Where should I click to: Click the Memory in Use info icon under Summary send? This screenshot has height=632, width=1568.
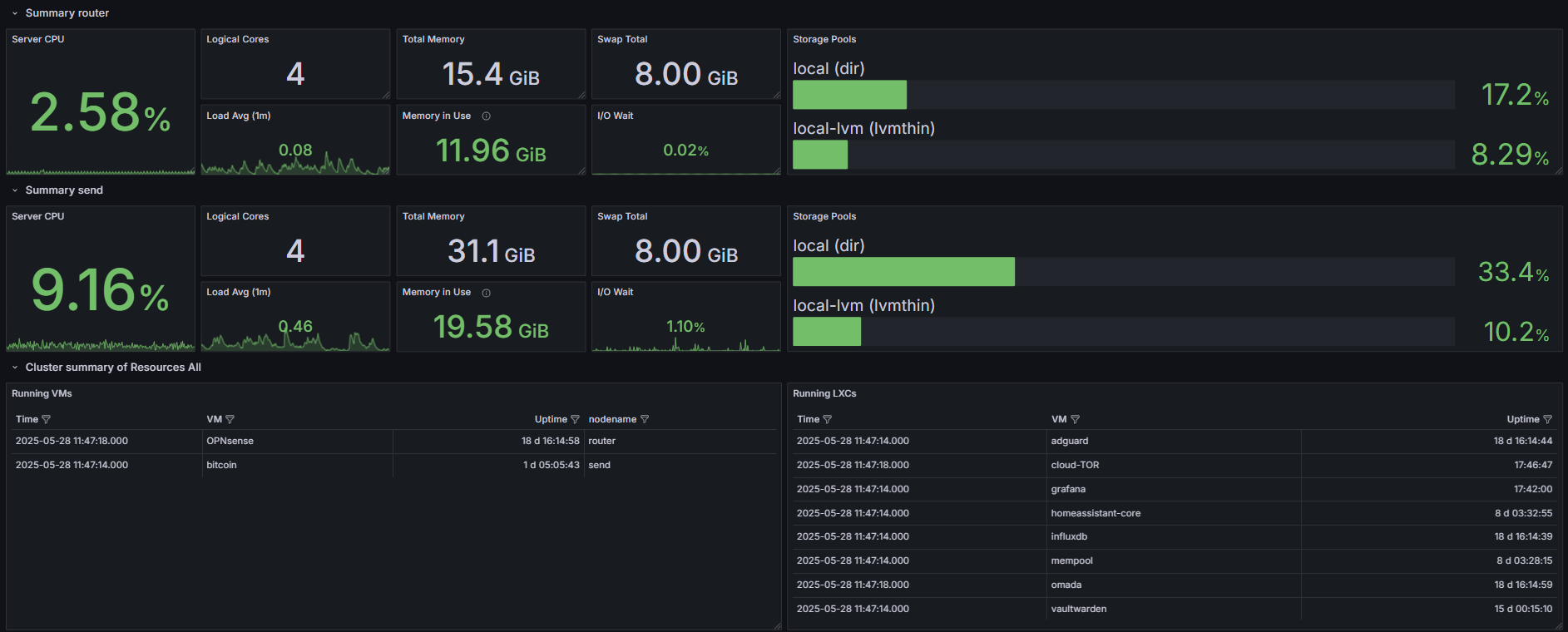click(x=487, y=293)
